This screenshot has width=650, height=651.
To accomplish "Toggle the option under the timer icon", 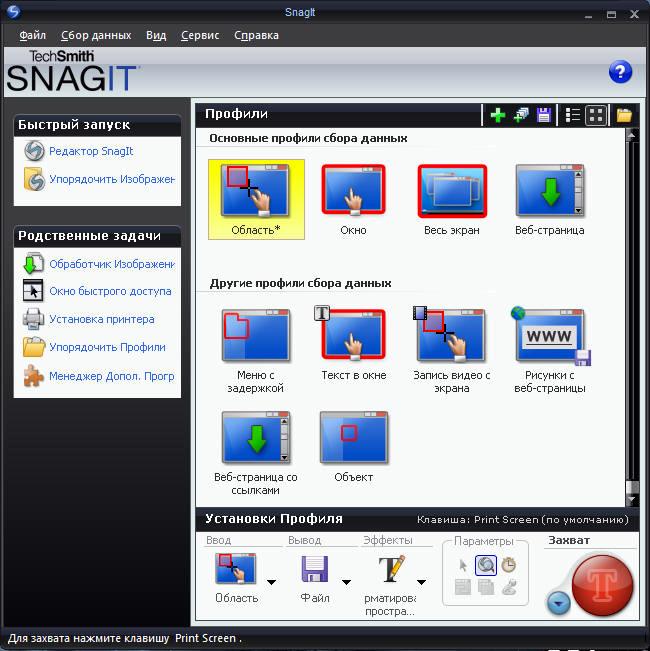I will 508,587.
